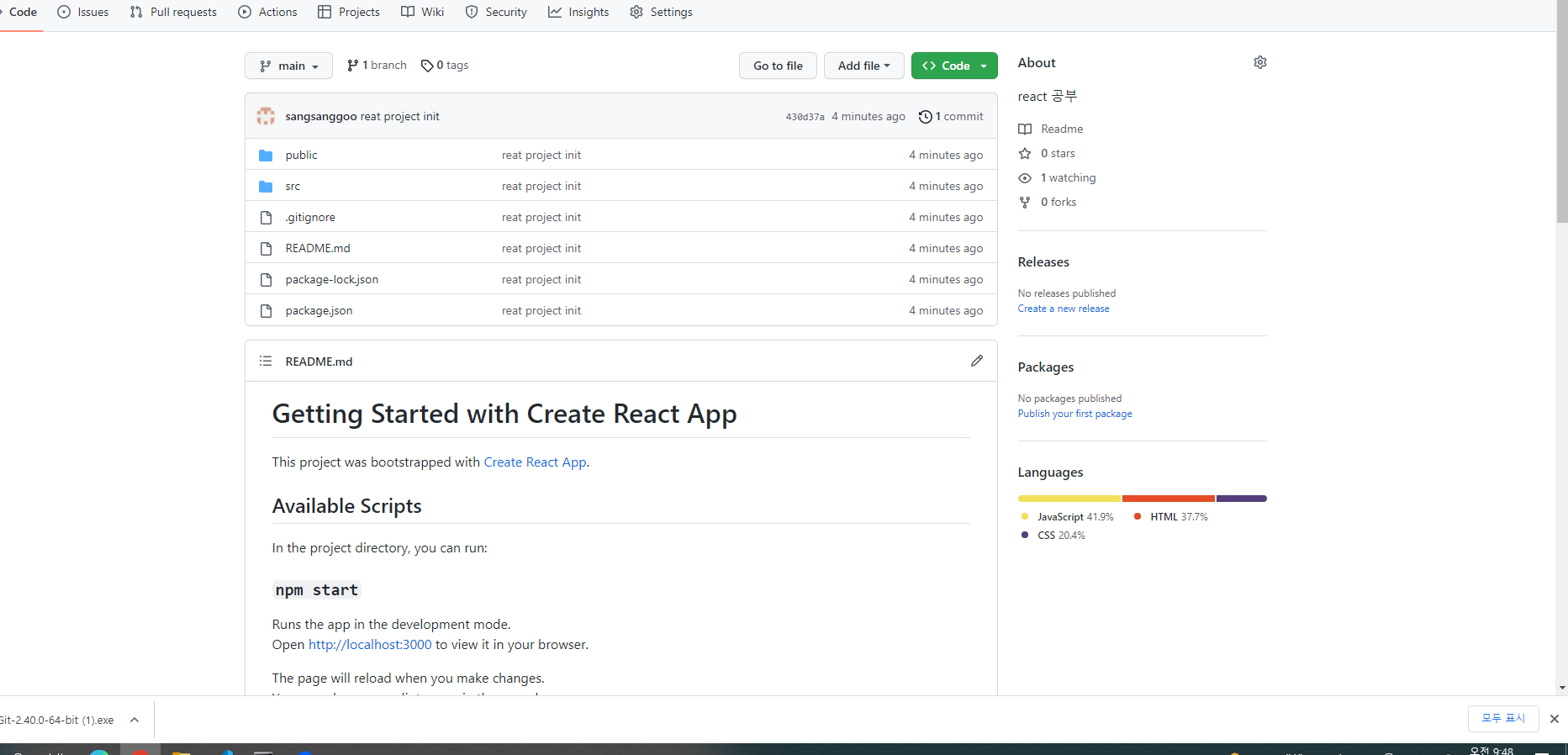Click latest commit message reat project init
The height and width of the screenshot is (755, 1568).
[400, 116]
